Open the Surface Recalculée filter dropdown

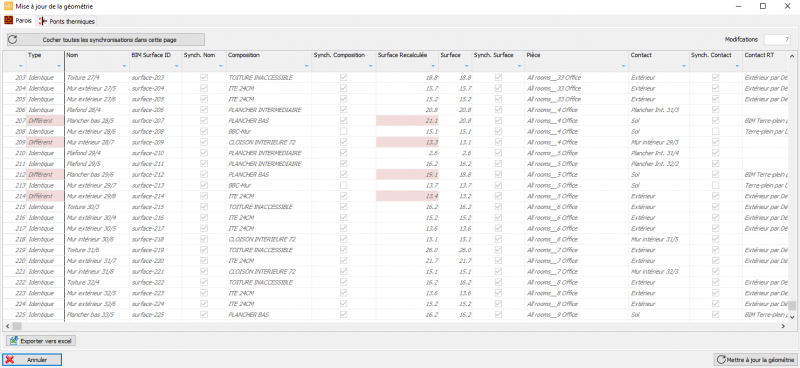coord(433,66)
